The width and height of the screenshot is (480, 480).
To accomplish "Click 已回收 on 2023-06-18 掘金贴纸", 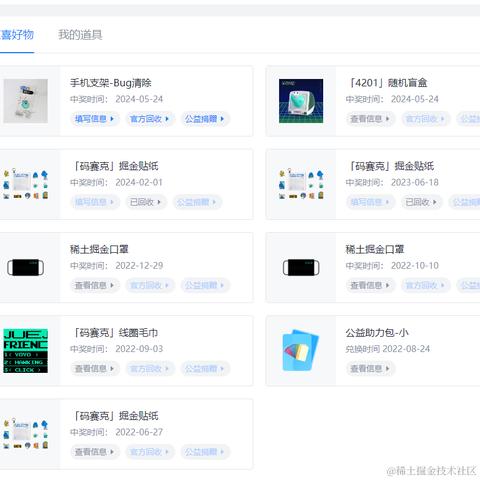I will (x=421, y=202).
